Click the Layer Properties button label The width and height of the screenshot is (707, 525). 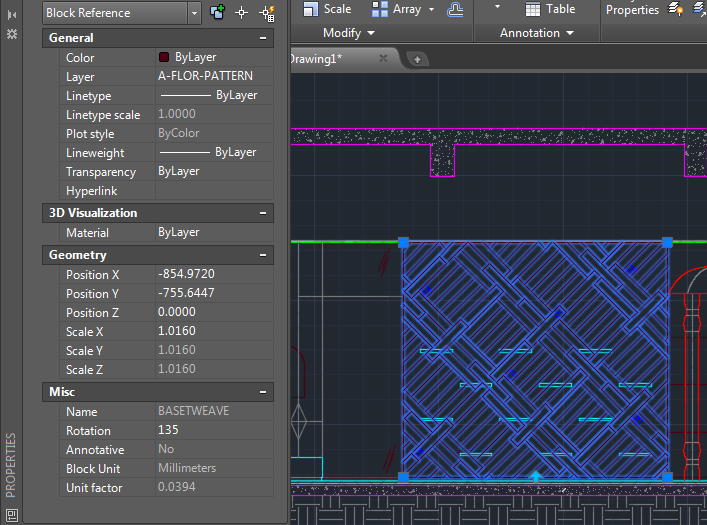[x=632, y=10]
